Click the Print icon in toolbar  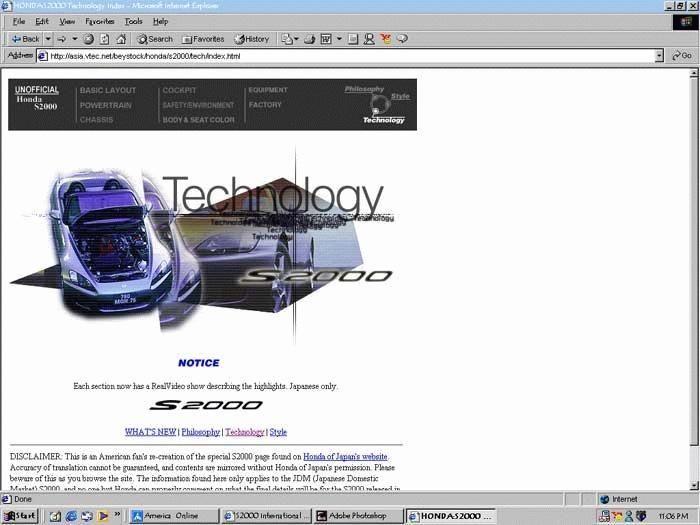click(310, 39)
